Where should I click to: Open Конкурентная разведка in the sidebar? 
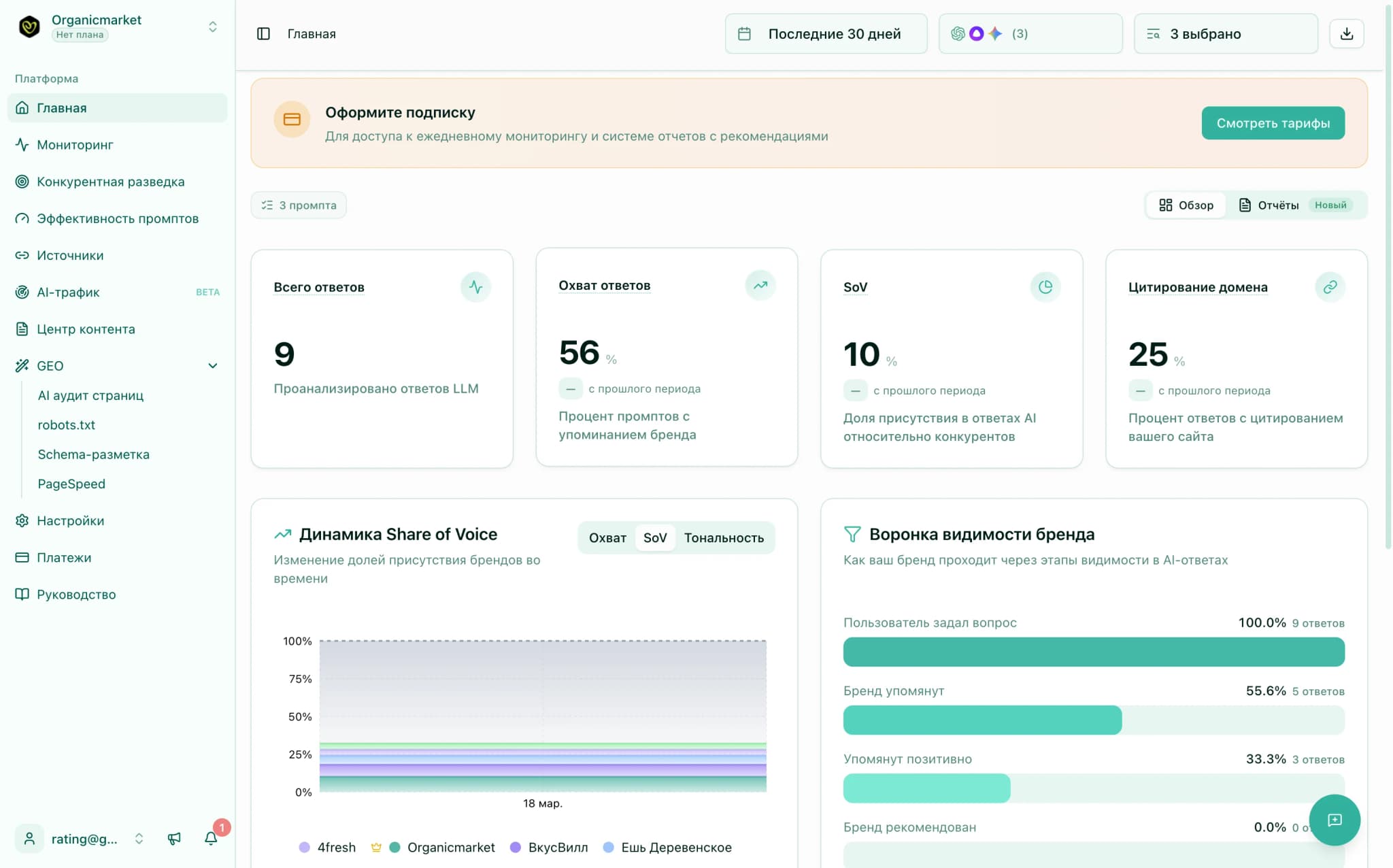tap(110, 182)
